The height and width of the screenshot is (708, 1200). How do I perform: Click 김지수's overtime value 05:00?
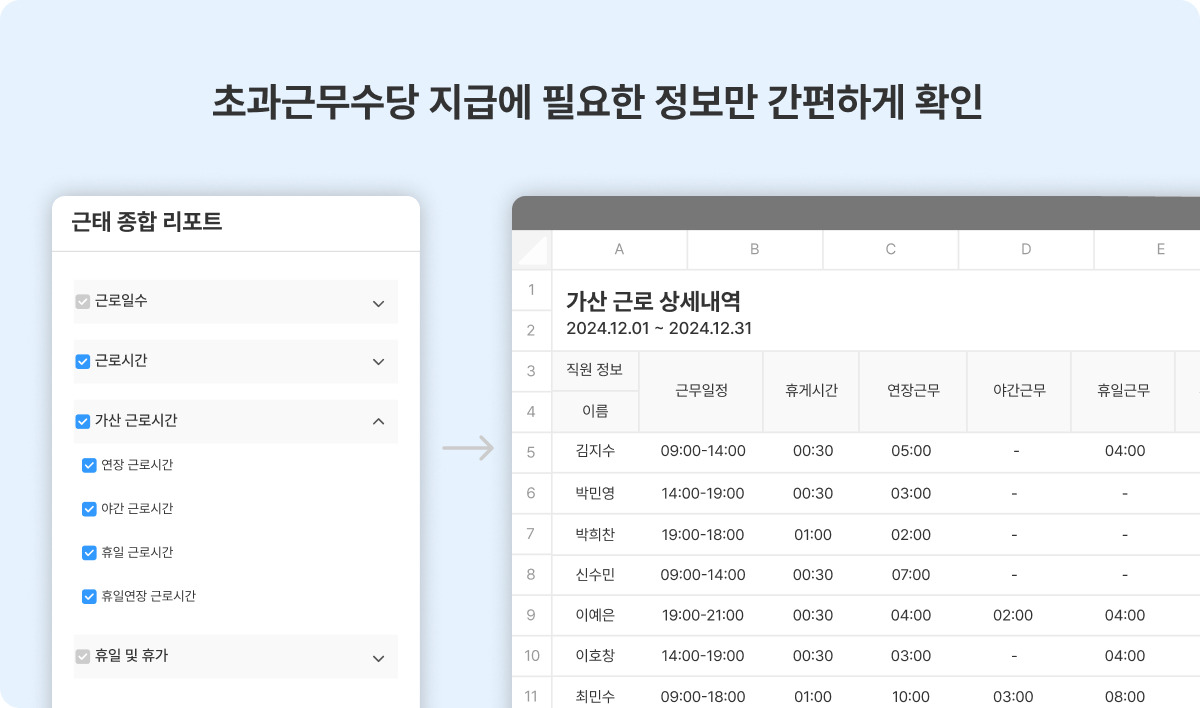(x=911, y=451)
